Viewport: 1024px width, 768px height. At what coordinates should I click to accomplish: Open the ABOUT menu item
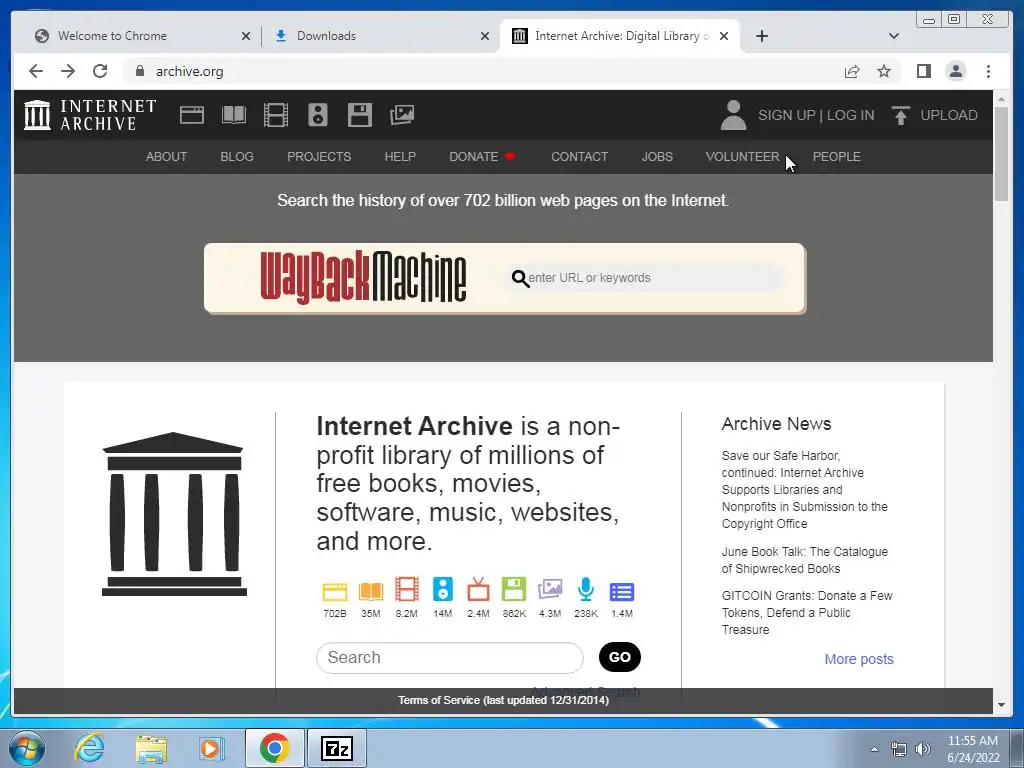coord(166,157)
